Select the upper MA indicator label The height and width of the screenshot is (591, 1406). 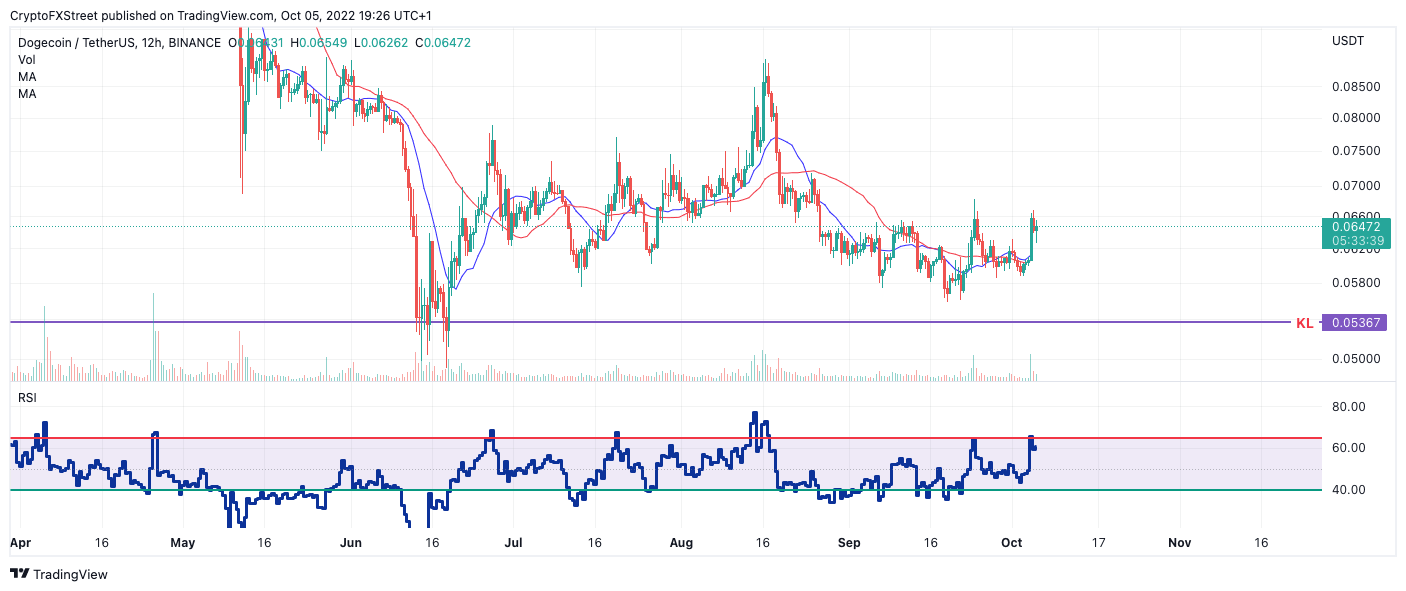point(27,77)
